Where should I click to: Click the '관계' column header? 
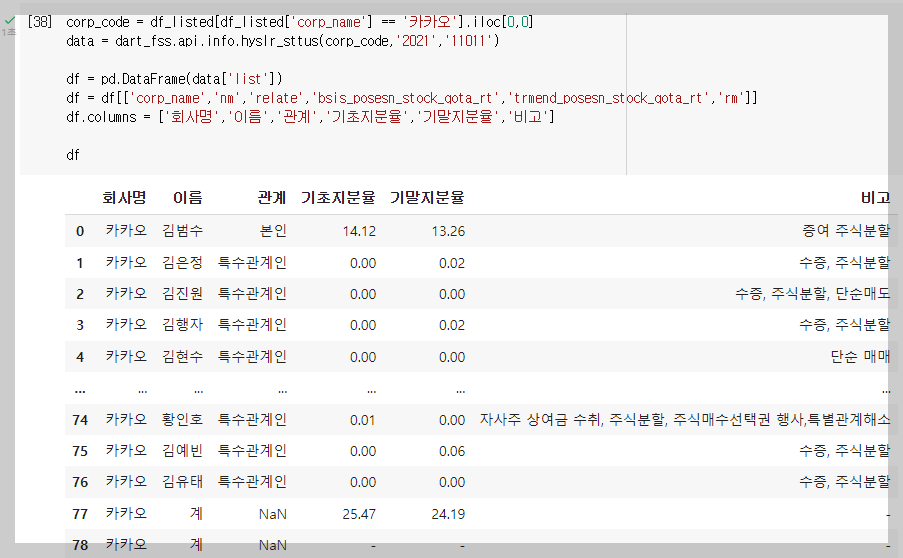pos(271,198)
